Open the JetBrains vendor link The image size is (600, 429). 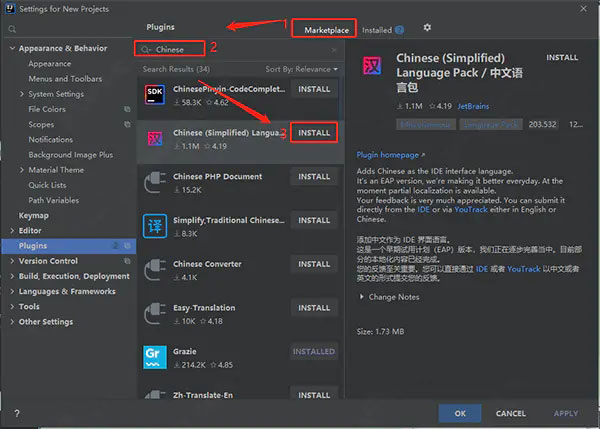(x=473, y=106)
